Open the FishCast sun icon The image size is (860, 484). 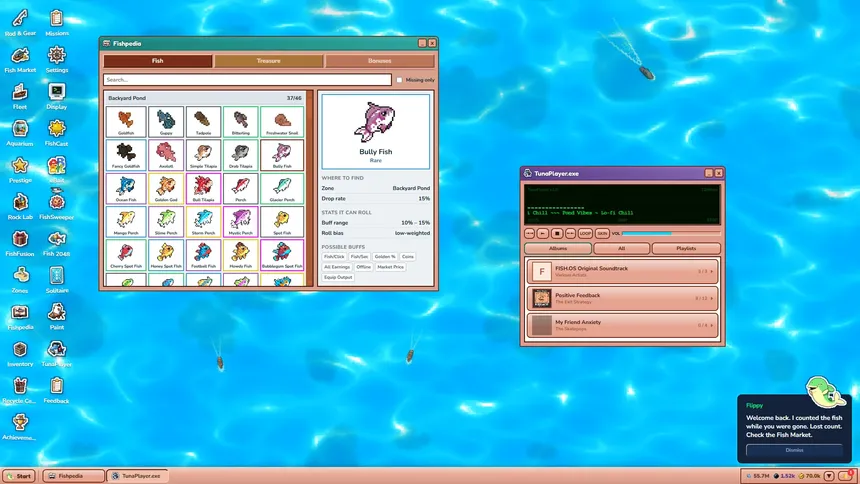point(56,133)
